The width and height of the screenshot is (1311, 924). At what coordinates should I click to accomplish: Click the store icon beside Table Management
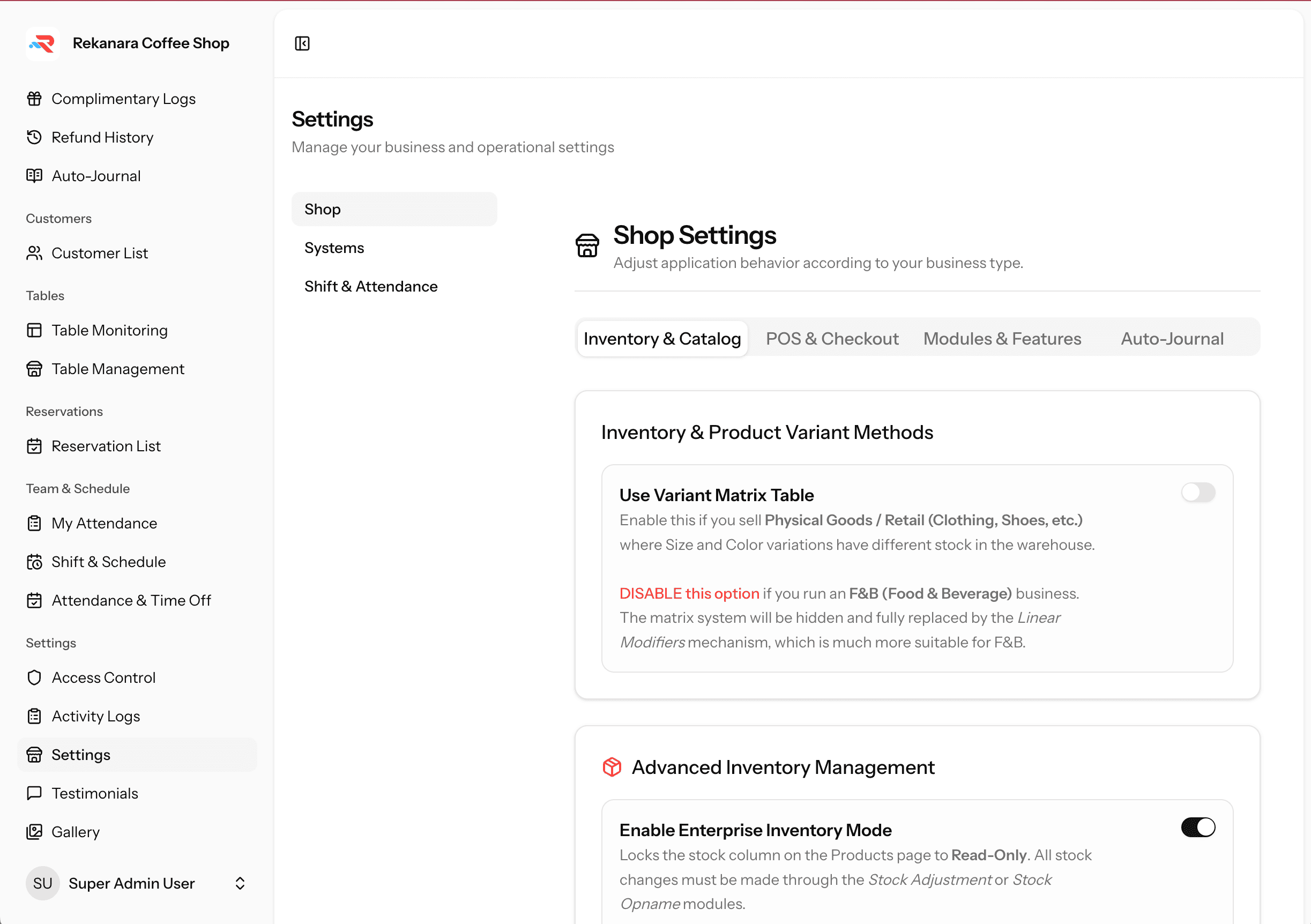(34, 369)
